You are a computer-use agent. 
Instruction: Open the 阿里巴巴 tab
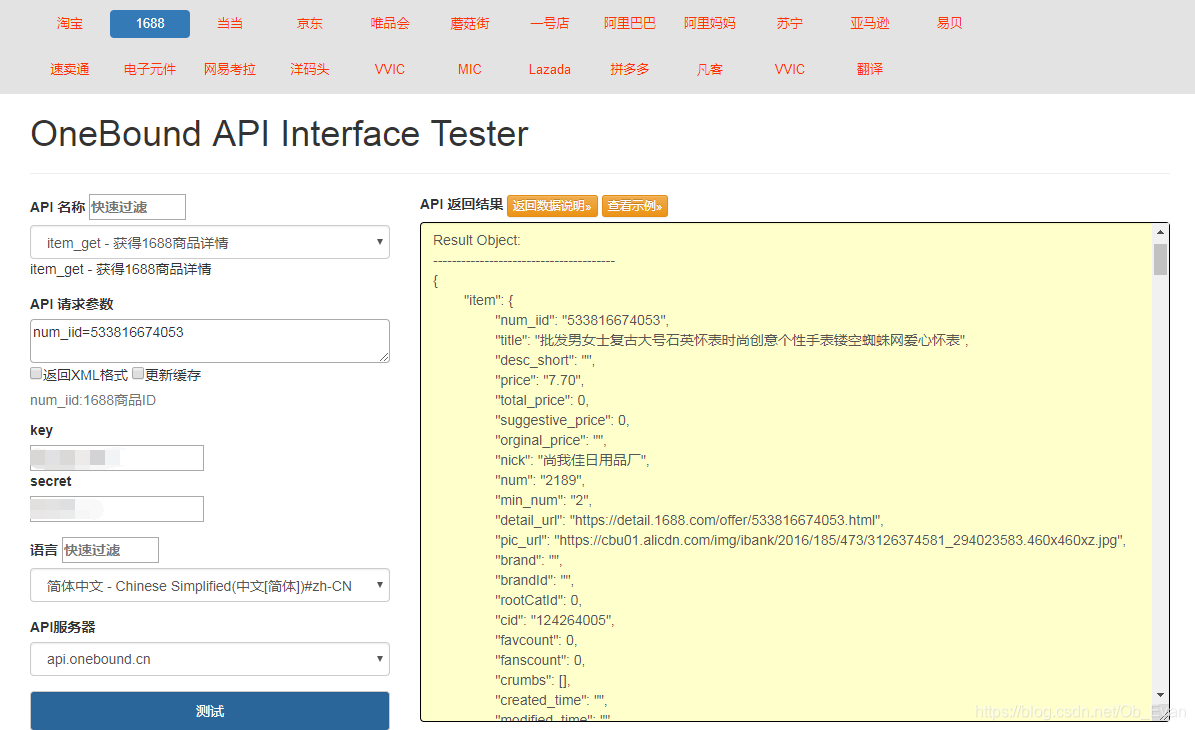click(630, 24)
